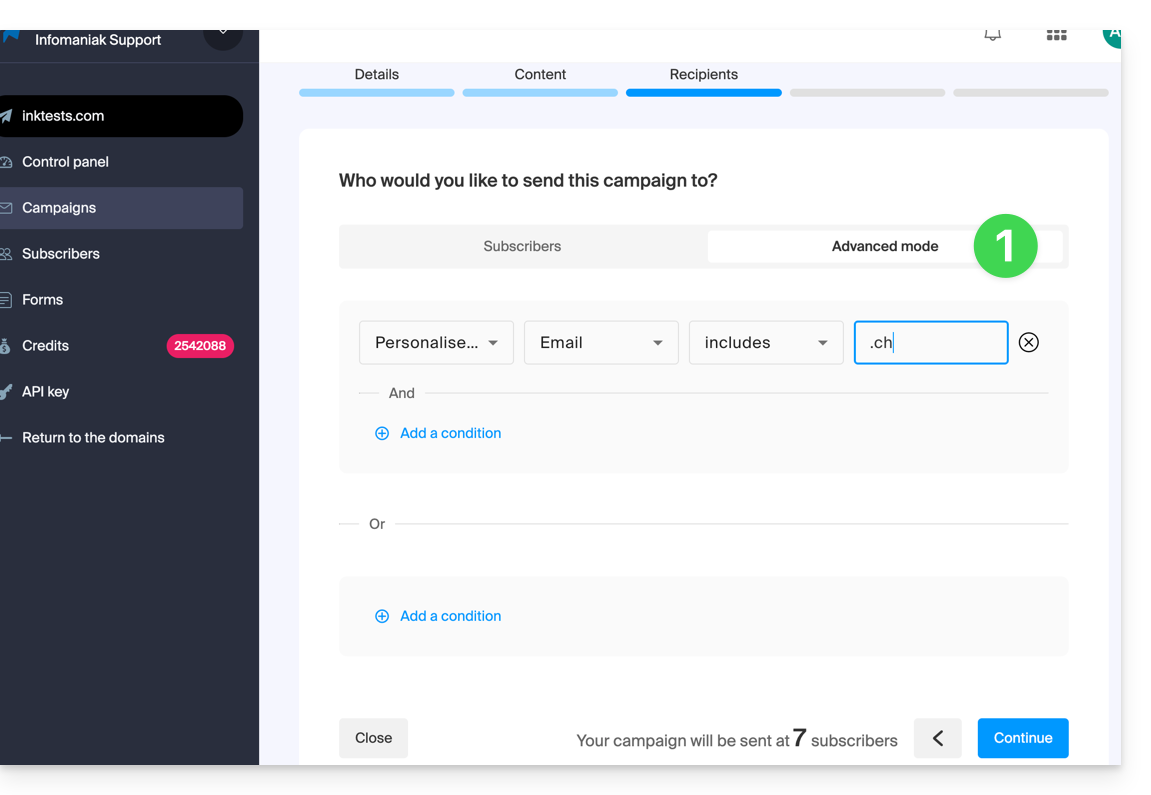Click the .ch filter value input field

(930, 342)
